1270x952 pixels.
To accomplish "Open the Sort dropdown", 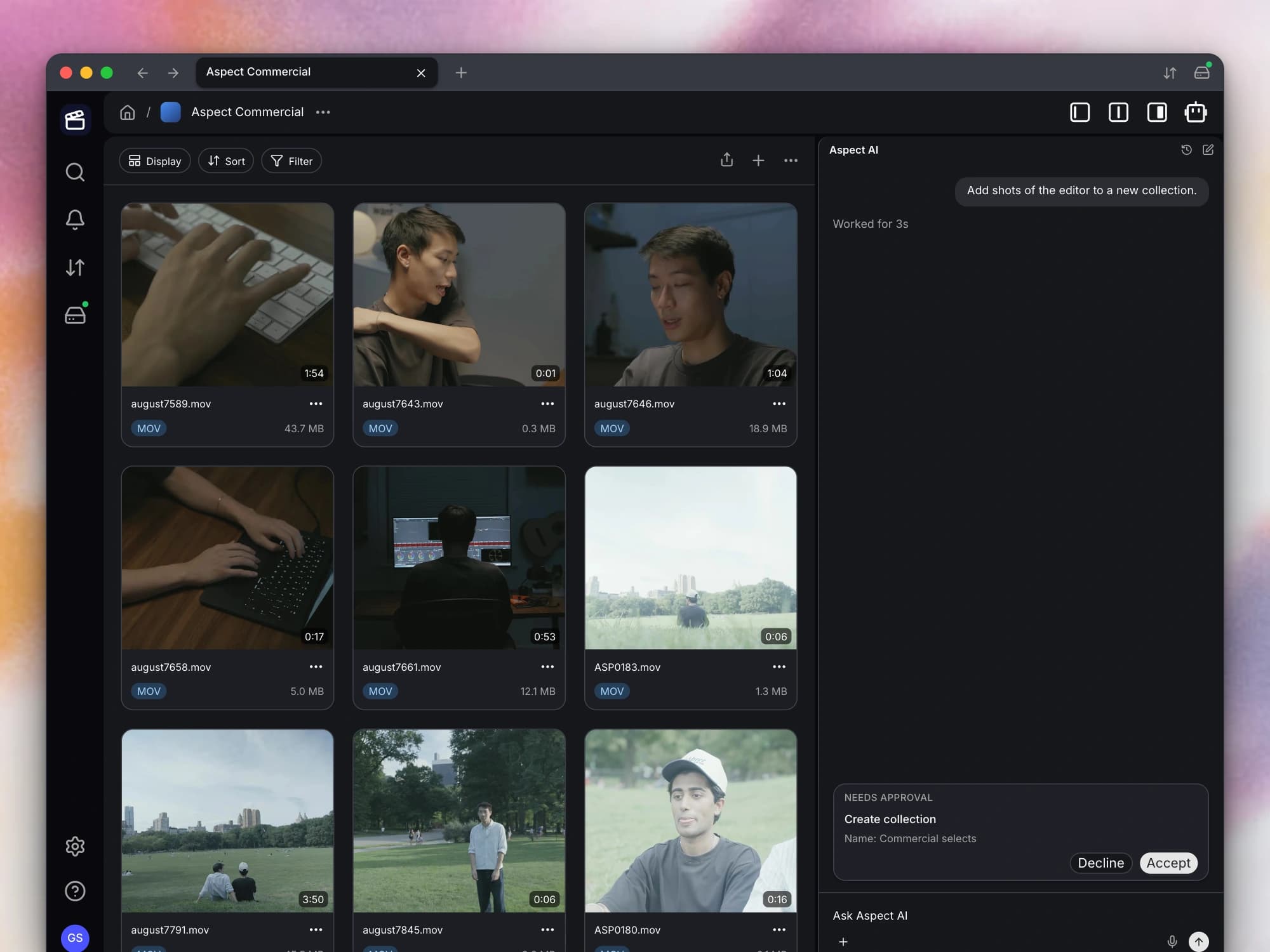I will (226, 161).
